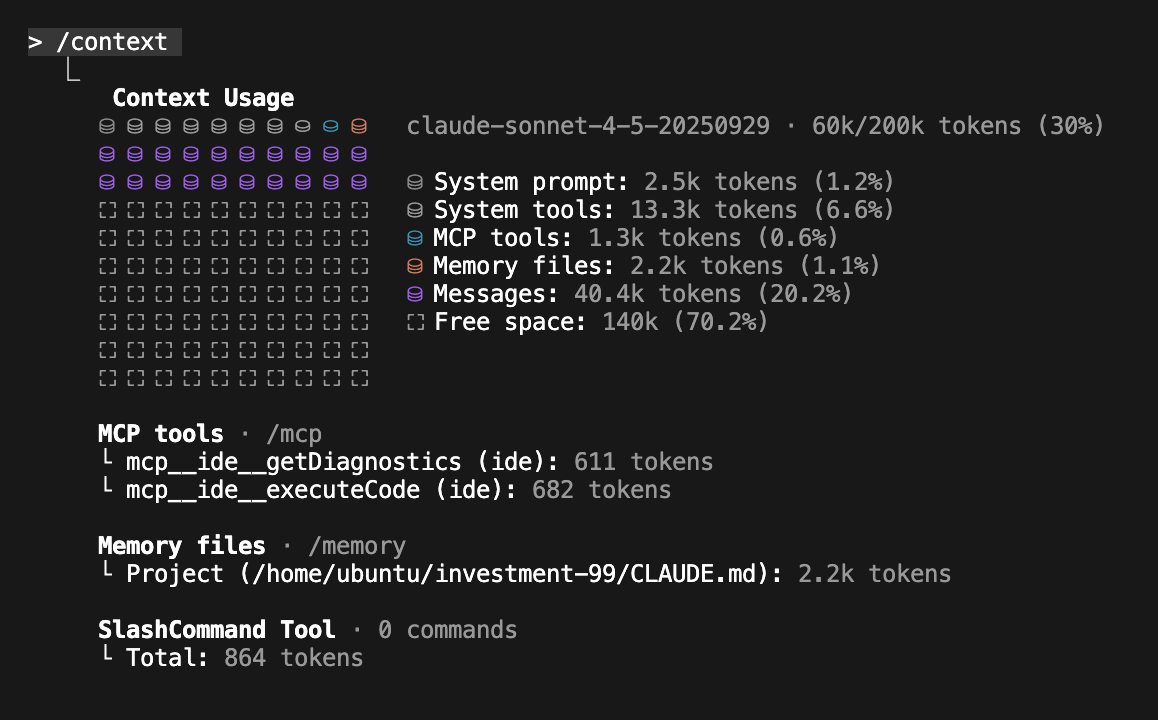
Task: Select the mcp__ide__getDiagnostics entry
Action: pos(293,462)
